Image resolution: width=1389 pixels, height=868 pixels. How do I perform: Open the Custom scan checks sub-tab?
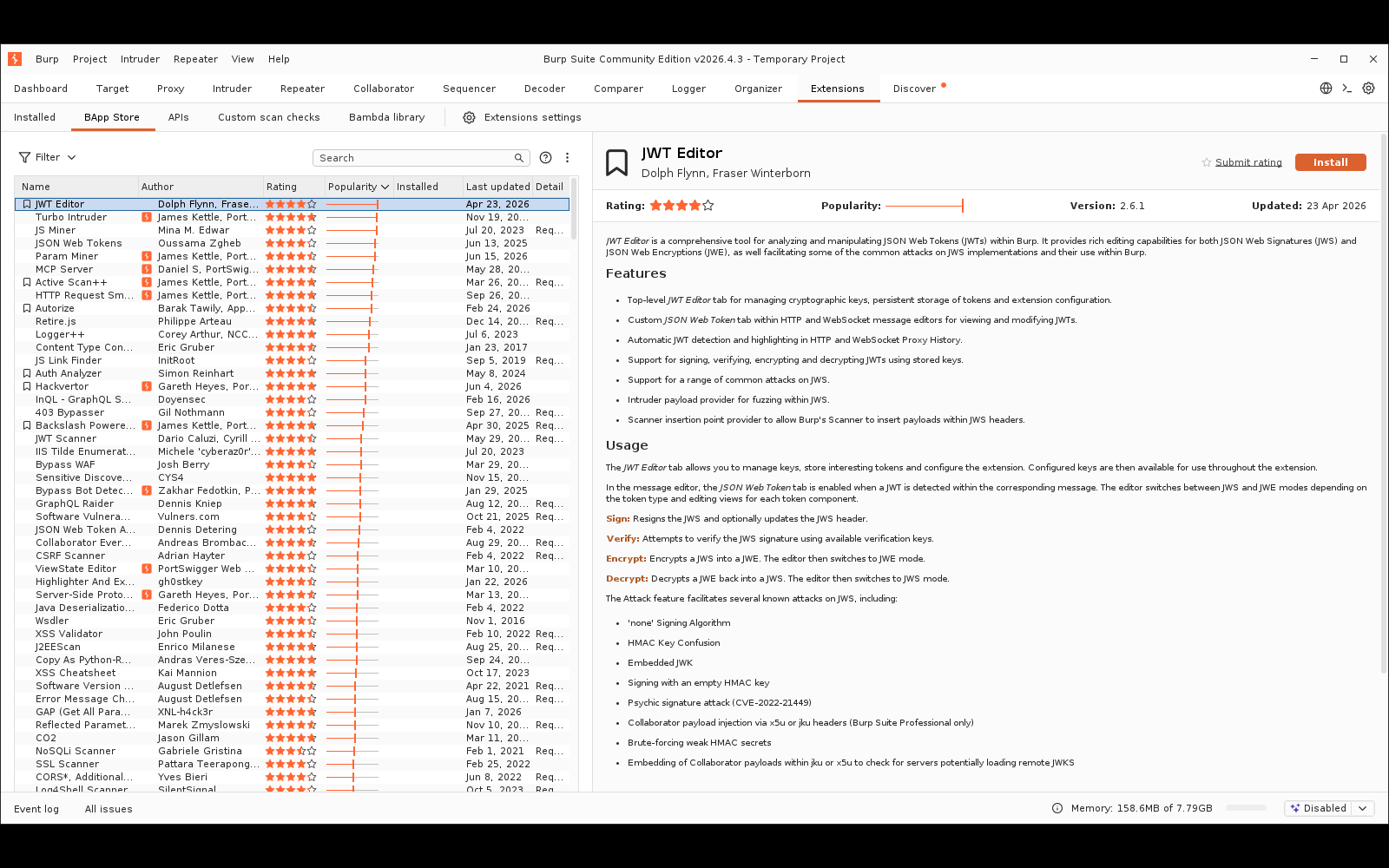click(268, 117)
